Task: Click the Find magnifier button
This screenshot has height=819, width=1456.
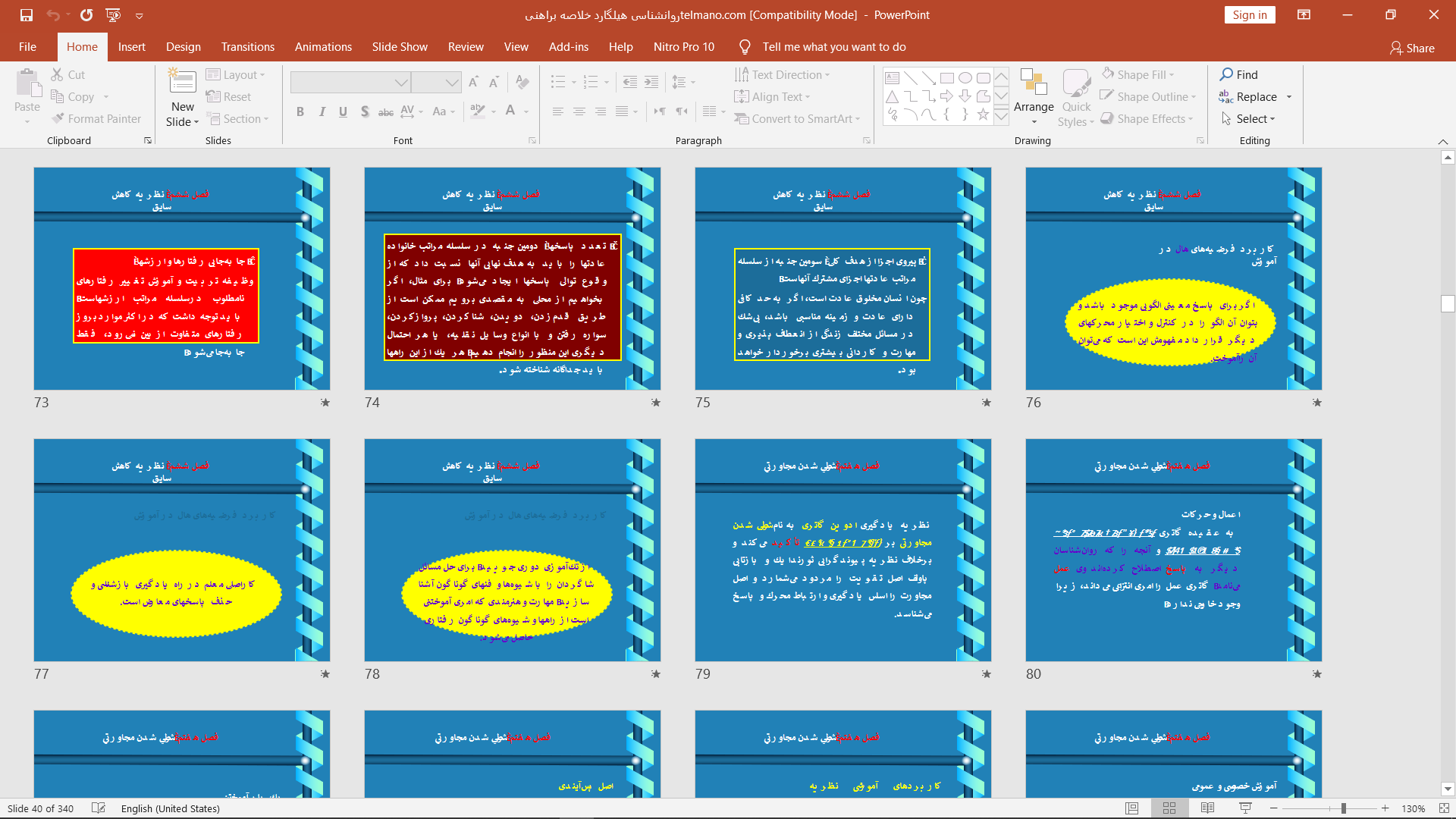Action: click(1238, 74)
